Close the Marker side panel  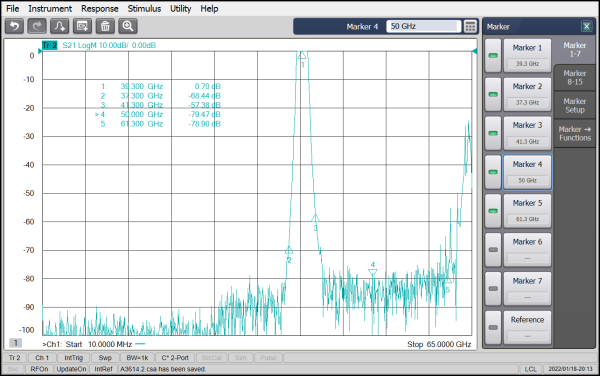pos(586,26)
